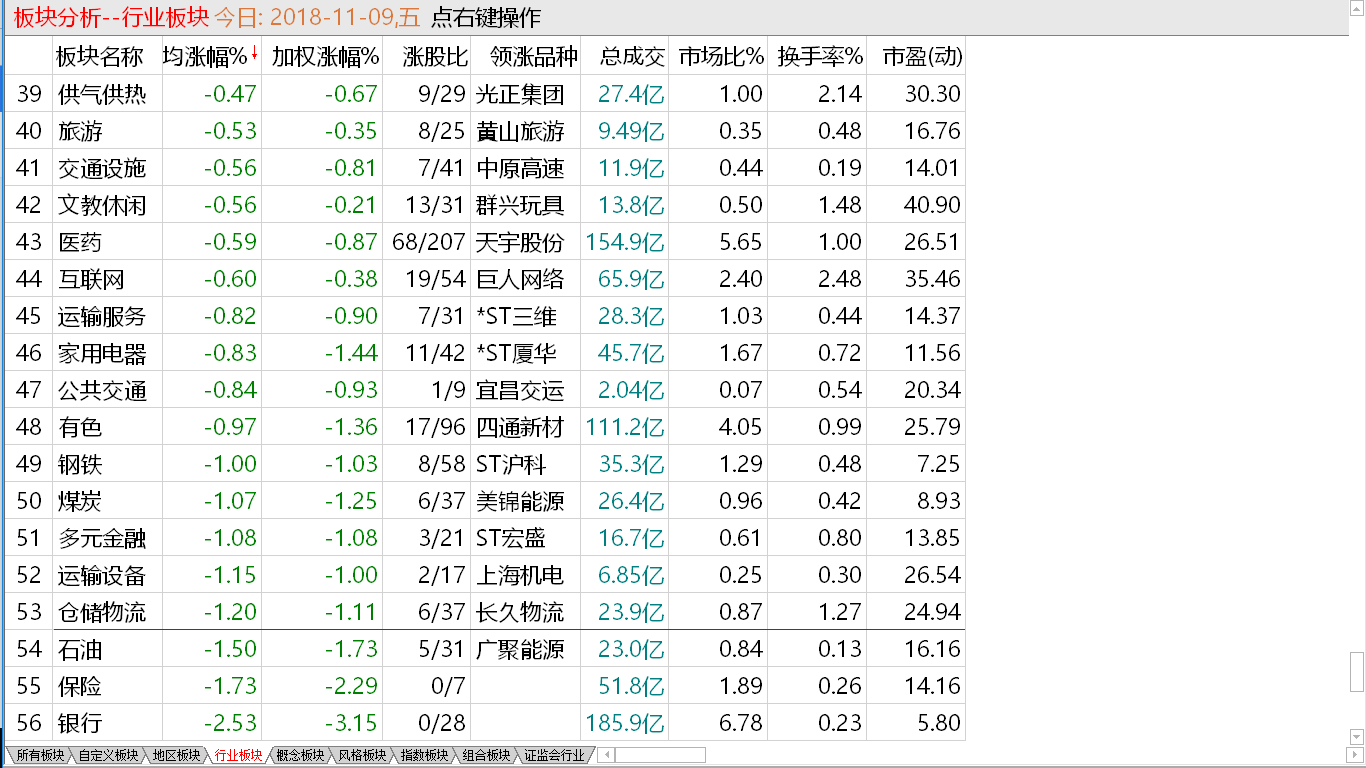Select the 旅游 sector name
The image size is (1366, 768).
tap(80, 131)
